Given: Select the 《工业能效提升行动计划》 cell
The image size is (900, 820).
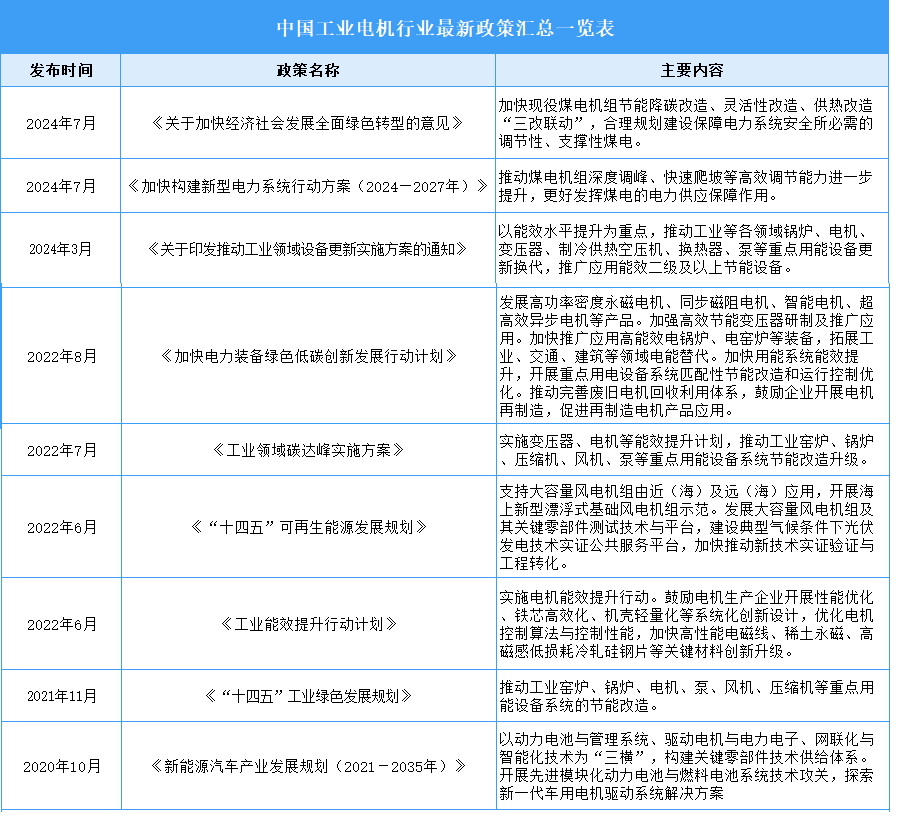Looking at the screenshot, I should (x=308, y=624).
